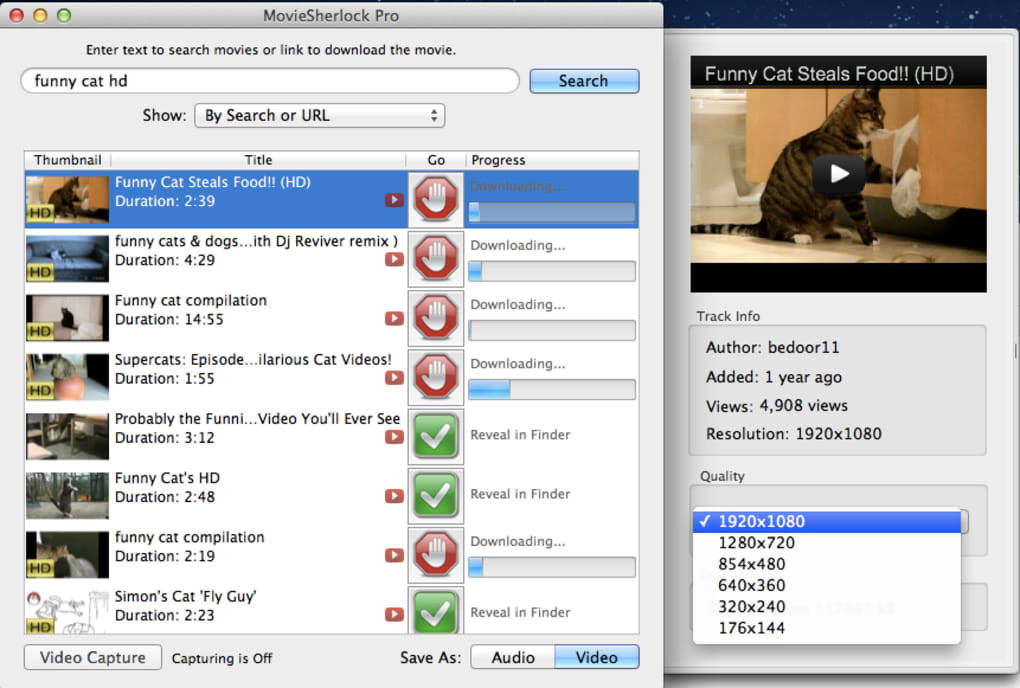
Task: Open YouTube icon for Funny cat compilation 14:55
Action: click(394, 319)
